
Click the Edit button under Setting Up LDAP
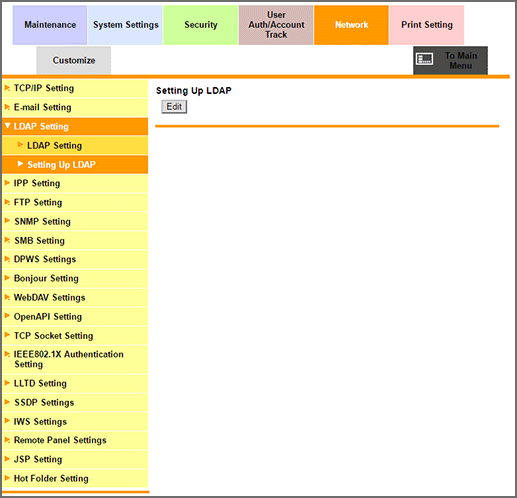tap(174, 107)
